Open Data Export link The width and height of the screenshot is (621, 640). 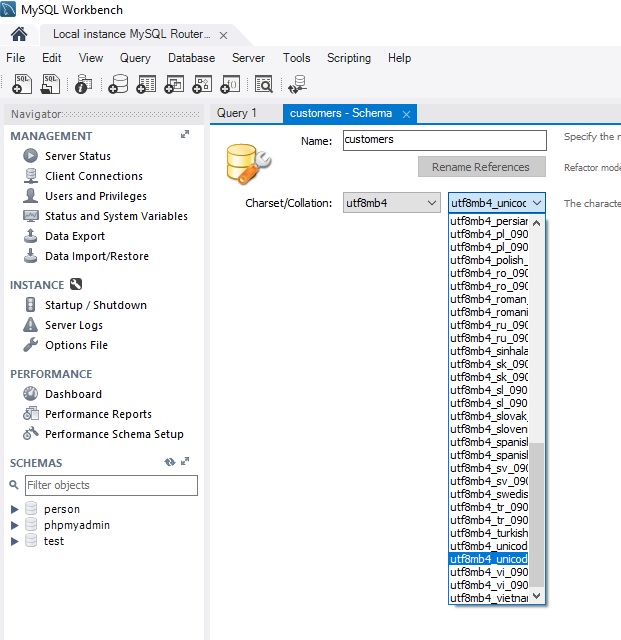coord(75,236)
